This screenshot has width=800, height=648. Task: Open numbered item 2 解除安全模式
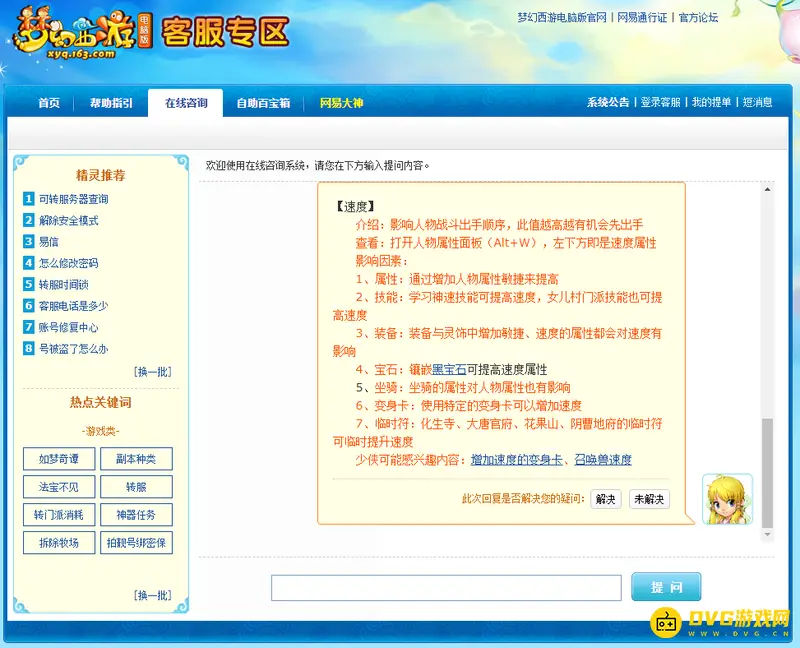68,220
